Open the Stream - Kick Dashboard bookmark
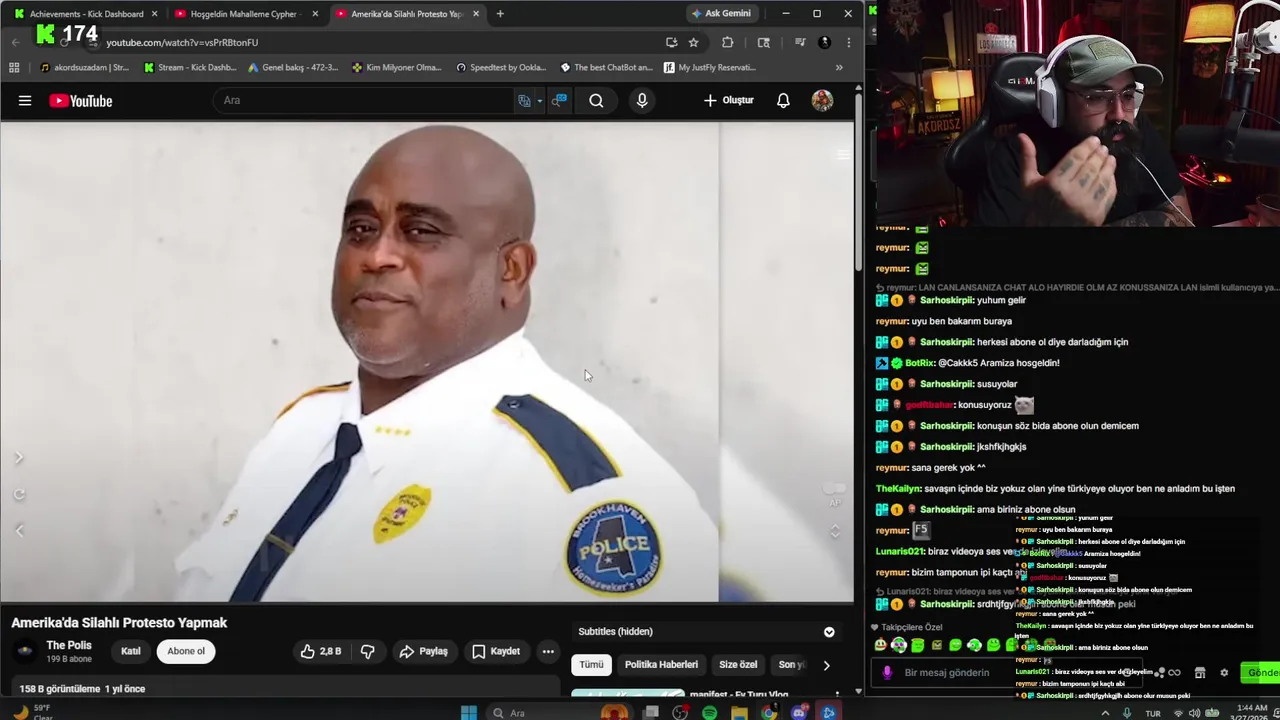Screen dimensions: 1280x720 [x=190, y=68]
